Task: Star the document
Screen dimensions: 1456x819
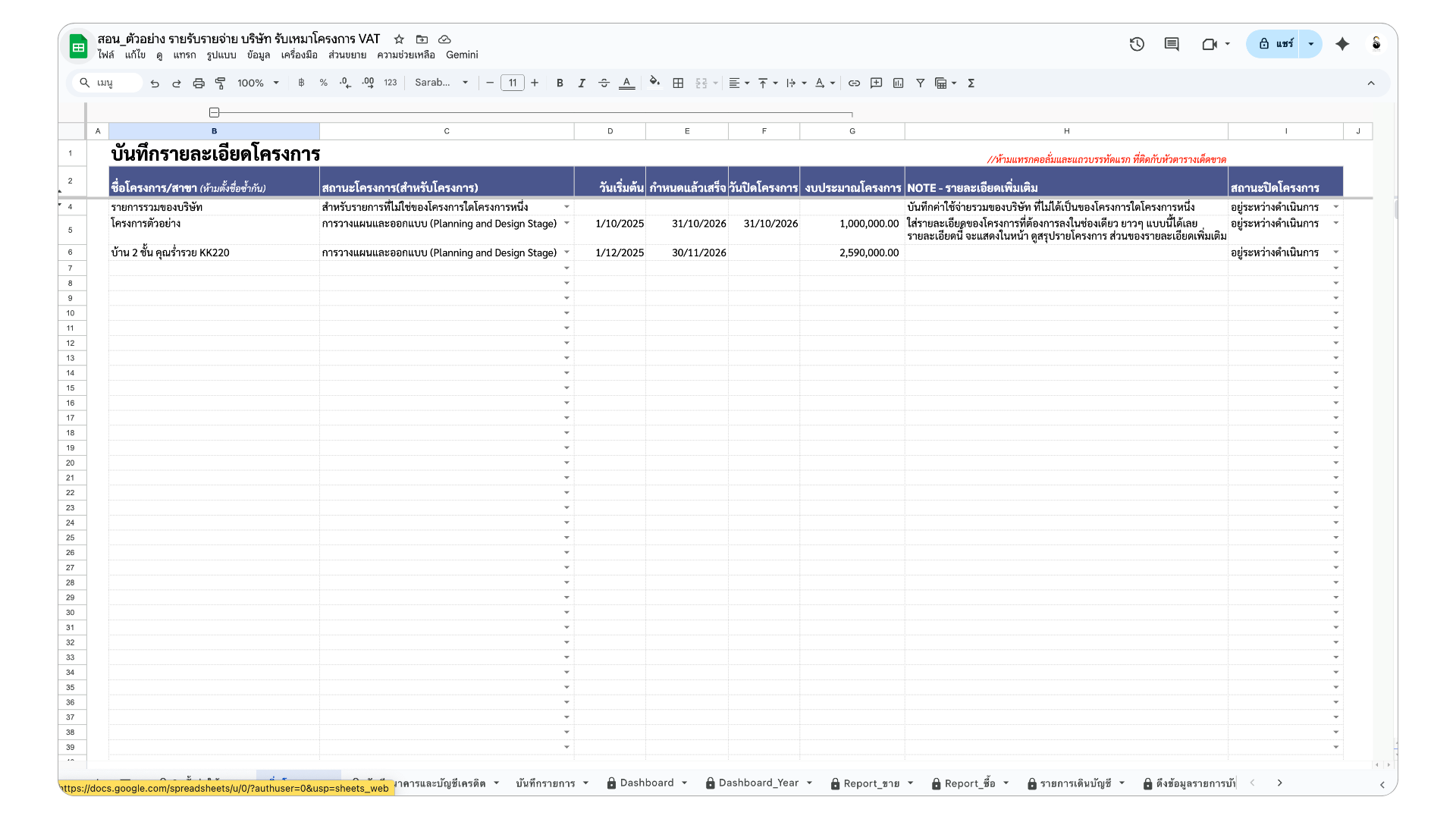Action: point(399,39)
